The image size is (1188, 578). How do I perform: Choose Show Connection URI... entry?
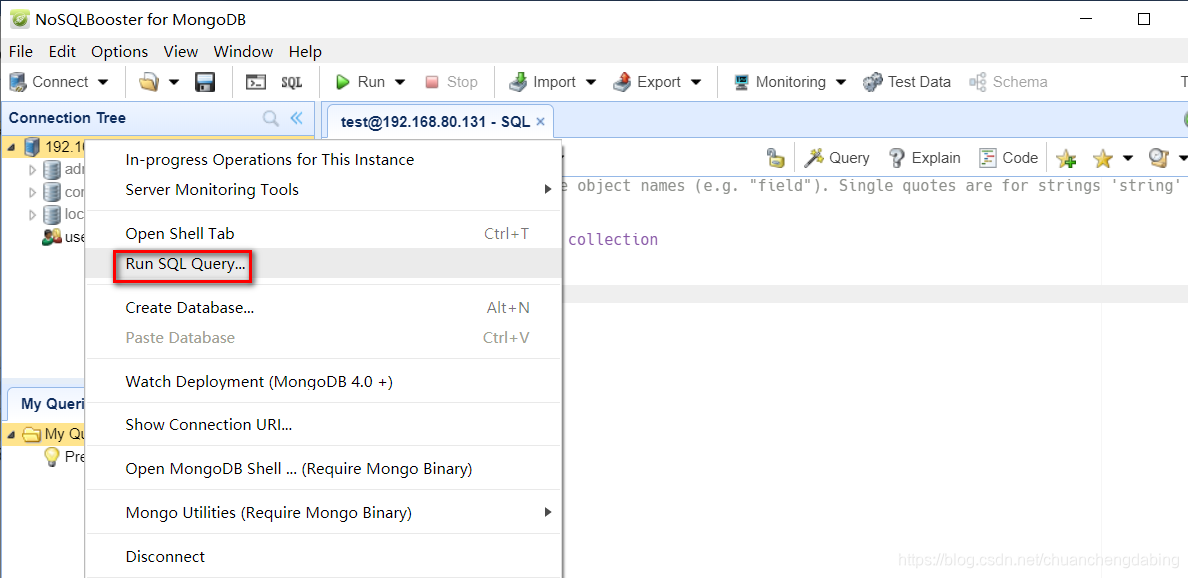[x=324, y=425]
